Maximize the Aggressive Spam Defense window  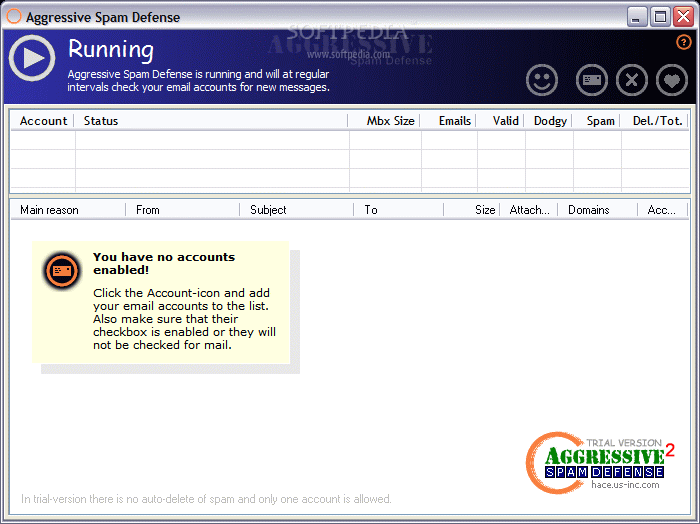(x=660, y=17)
